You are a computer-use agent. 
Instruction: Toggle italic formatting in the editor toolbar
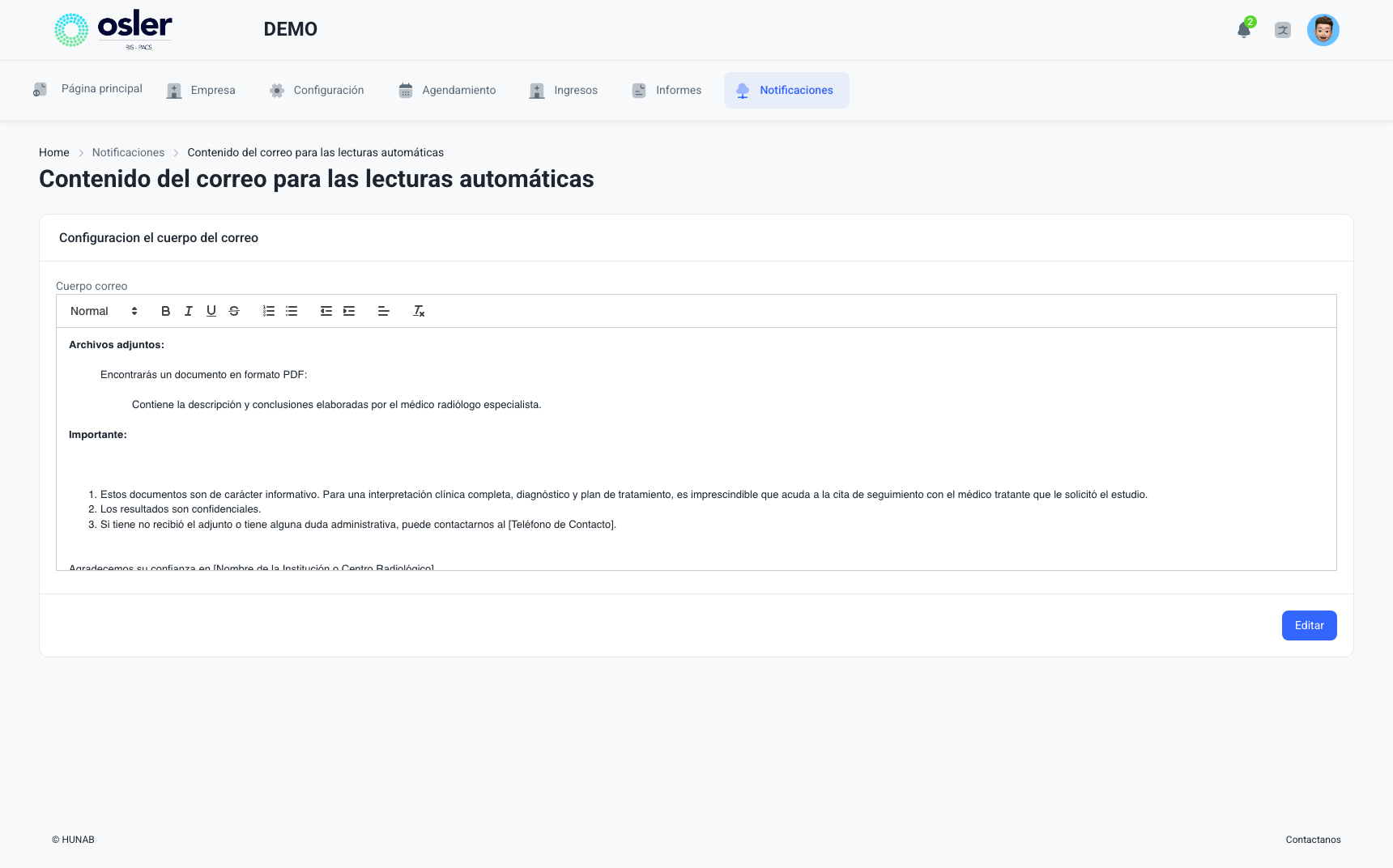click(x=188, y=311)
